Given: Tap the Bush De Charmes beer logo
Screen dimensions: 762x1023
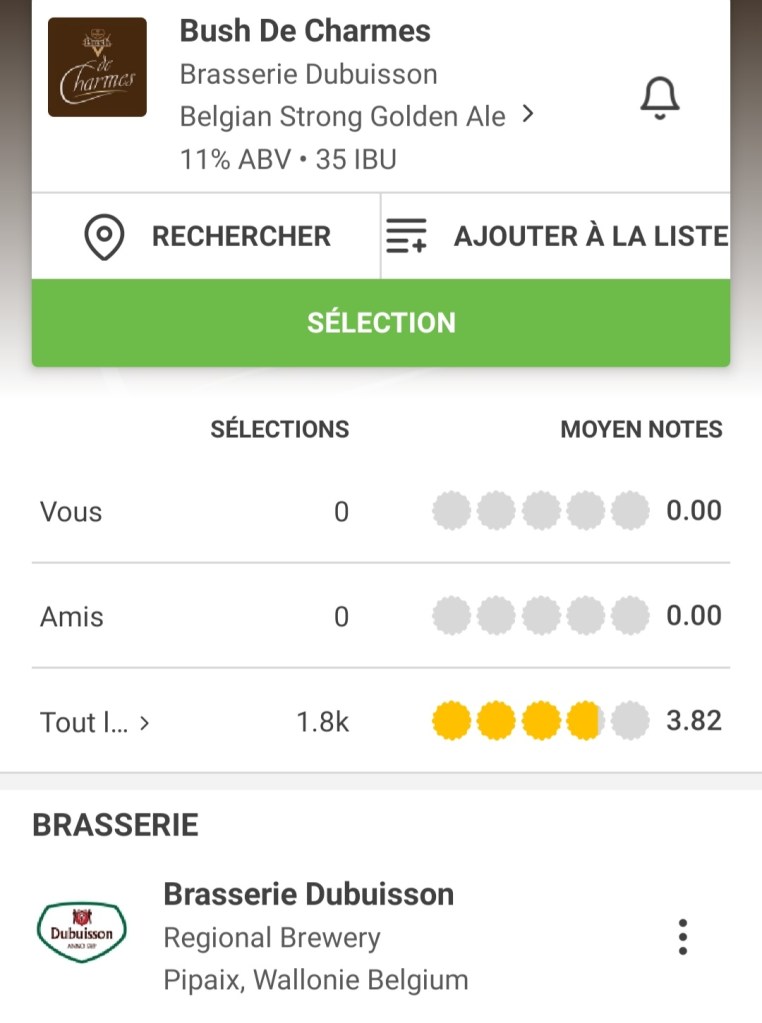Looking at the screenshot, I should click(97, 67).
